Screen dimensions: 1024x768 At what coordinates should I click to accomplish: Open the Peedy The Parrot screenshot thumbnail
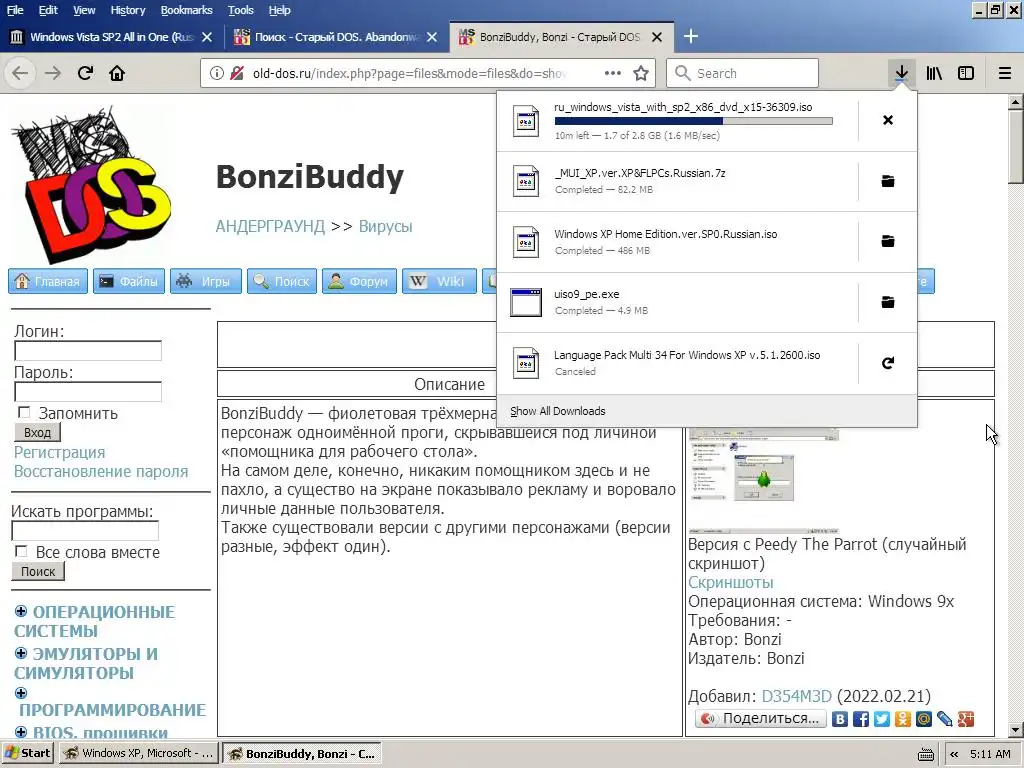click(x=764, y=480)
